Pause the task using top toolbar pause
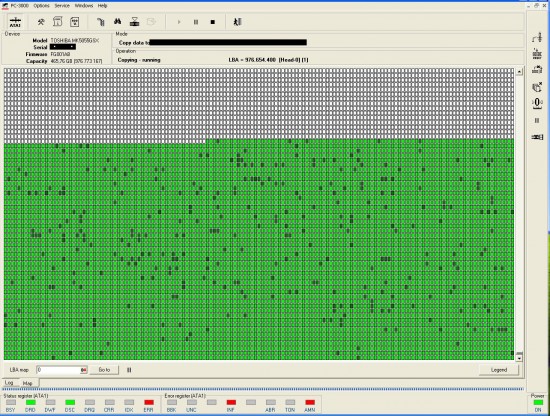The height and width of the screenshot is (416, 550). coord(196,22)
